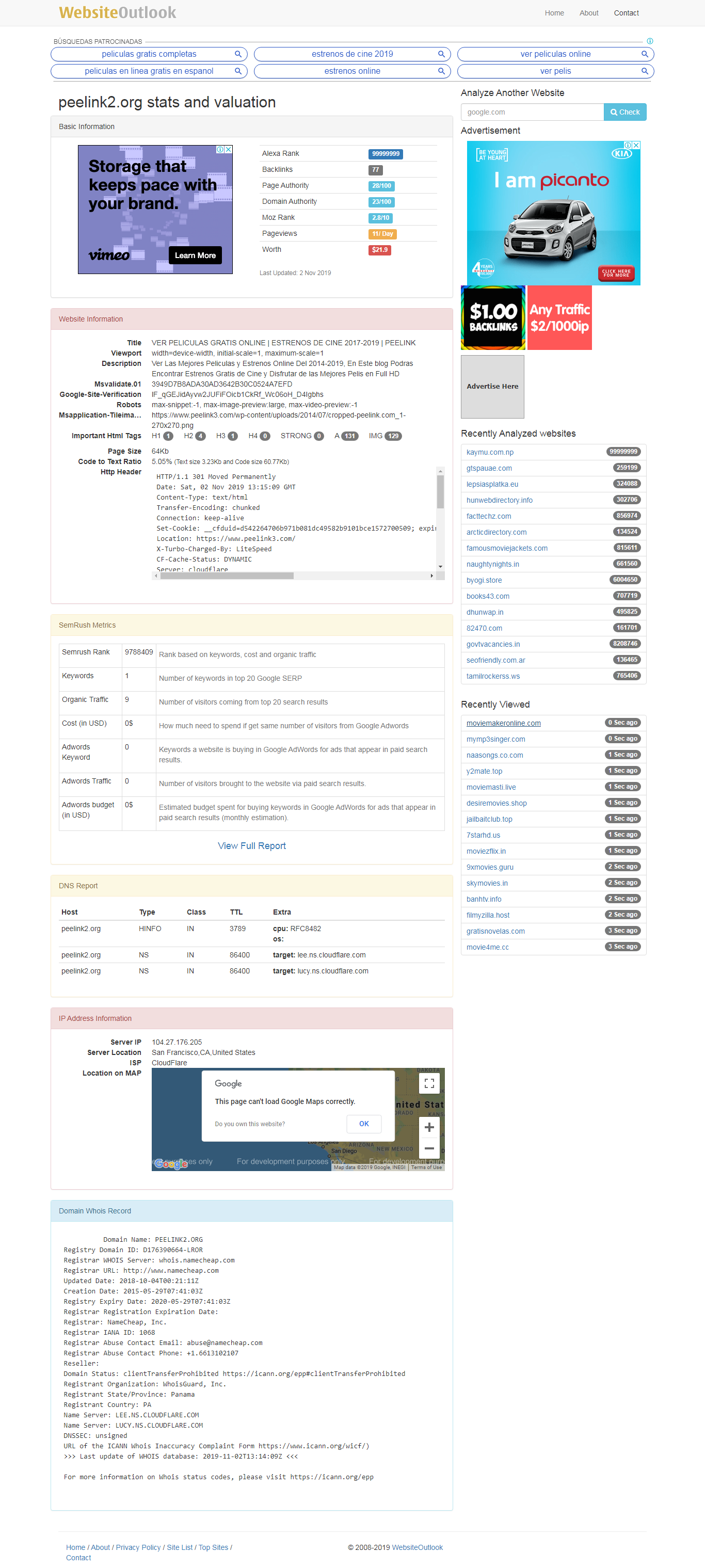Open desiremovies.shop link
The width and height of the screenshot is (705, 1568).
click(x=497, y=804)
